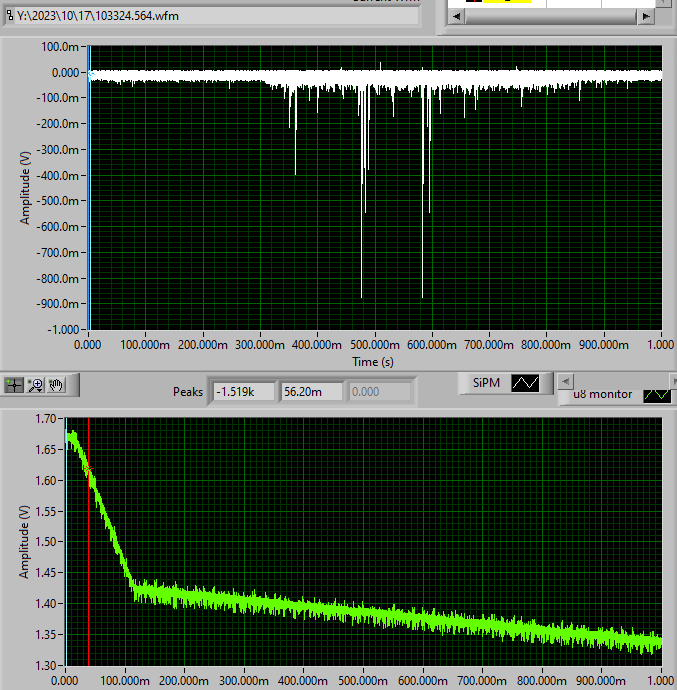677x690 pixels.
Task: Click the greyed Peaks field 0.000
Action: (x=379, y=392)
